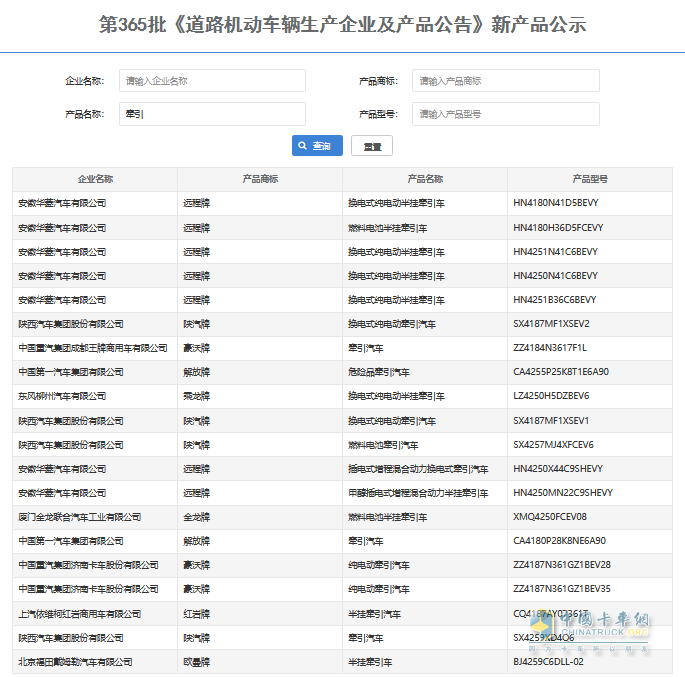Click the 产品型号 column header
Viewport: 685px width, 677px height.
(590, 179)
